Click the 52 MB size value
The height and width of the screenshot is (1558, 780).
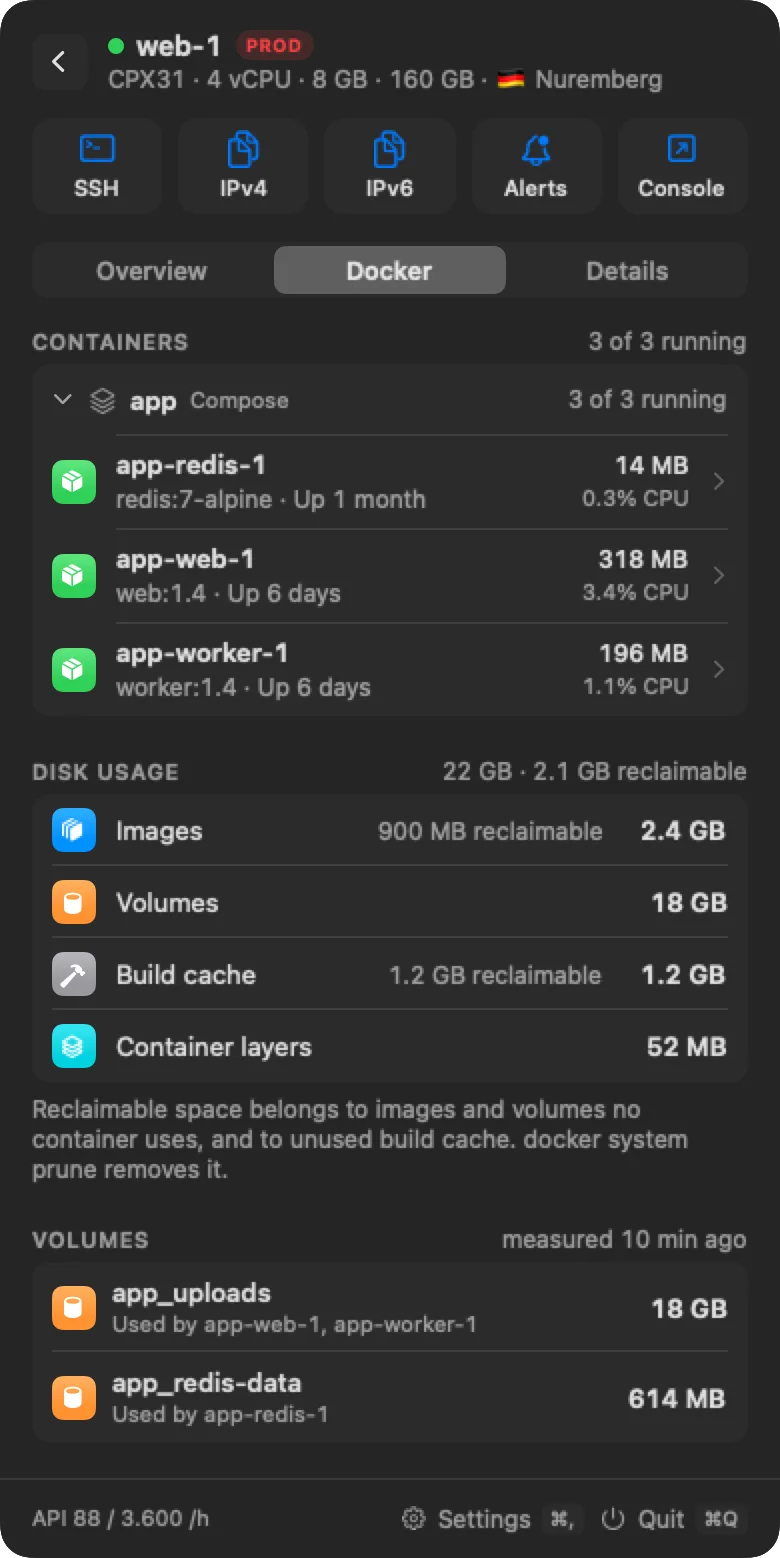686,1047
